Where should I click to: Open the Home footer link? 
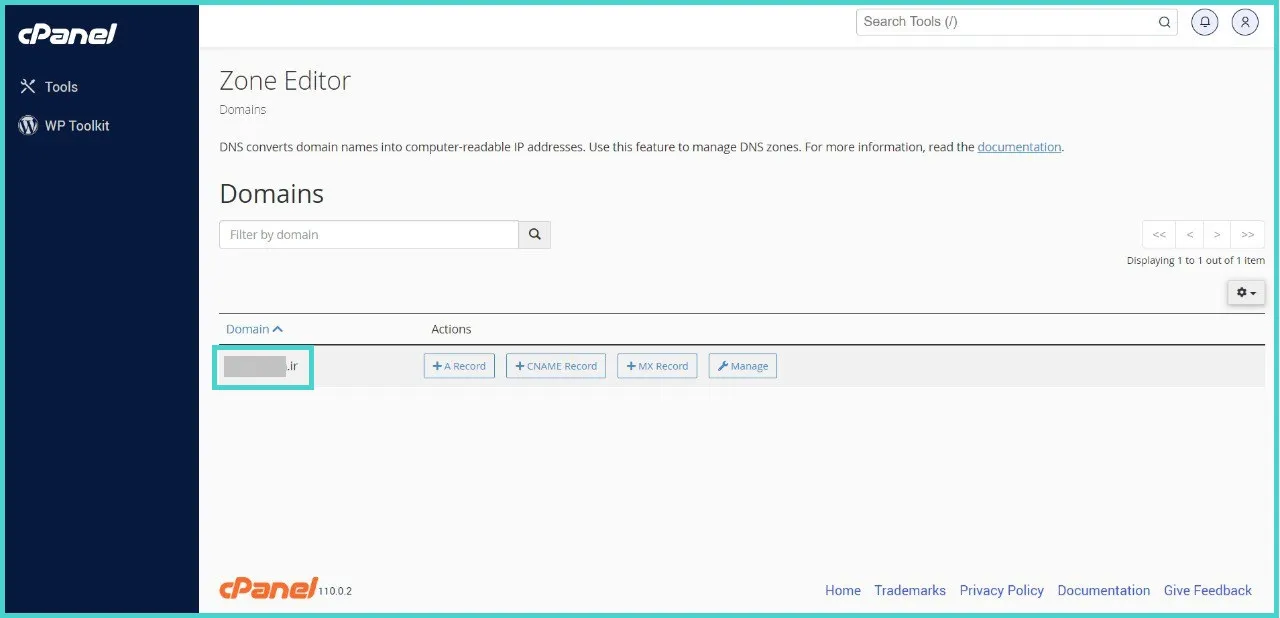[843, 591]
